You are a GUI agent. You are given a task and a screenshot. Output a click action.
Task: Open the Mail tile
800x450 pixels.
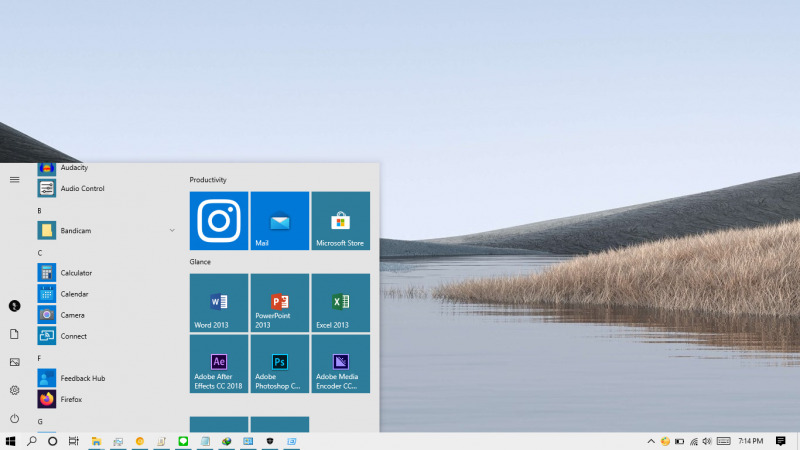pos(280,220)
